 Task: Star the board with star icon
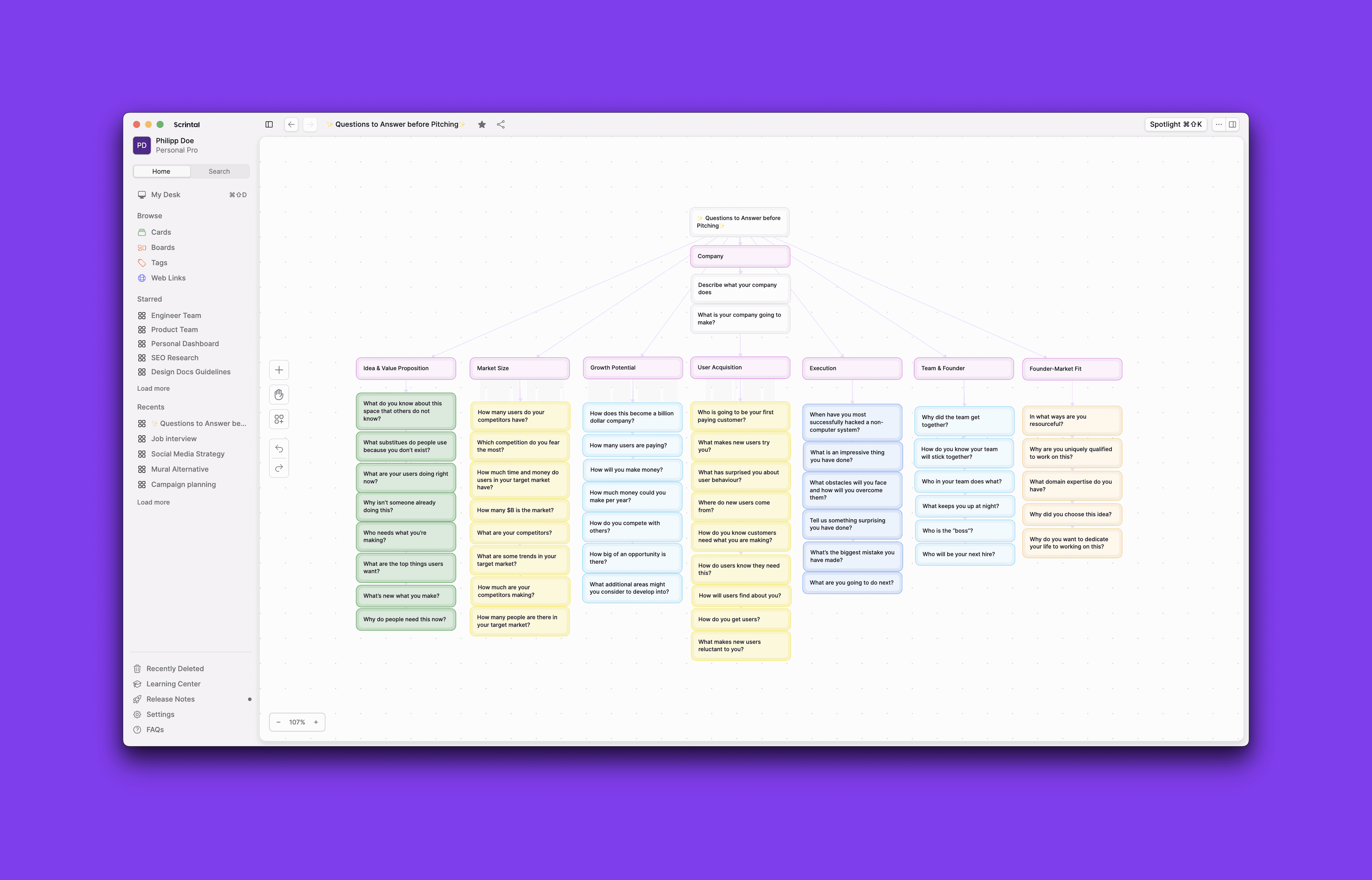click(x=482, y=125)
